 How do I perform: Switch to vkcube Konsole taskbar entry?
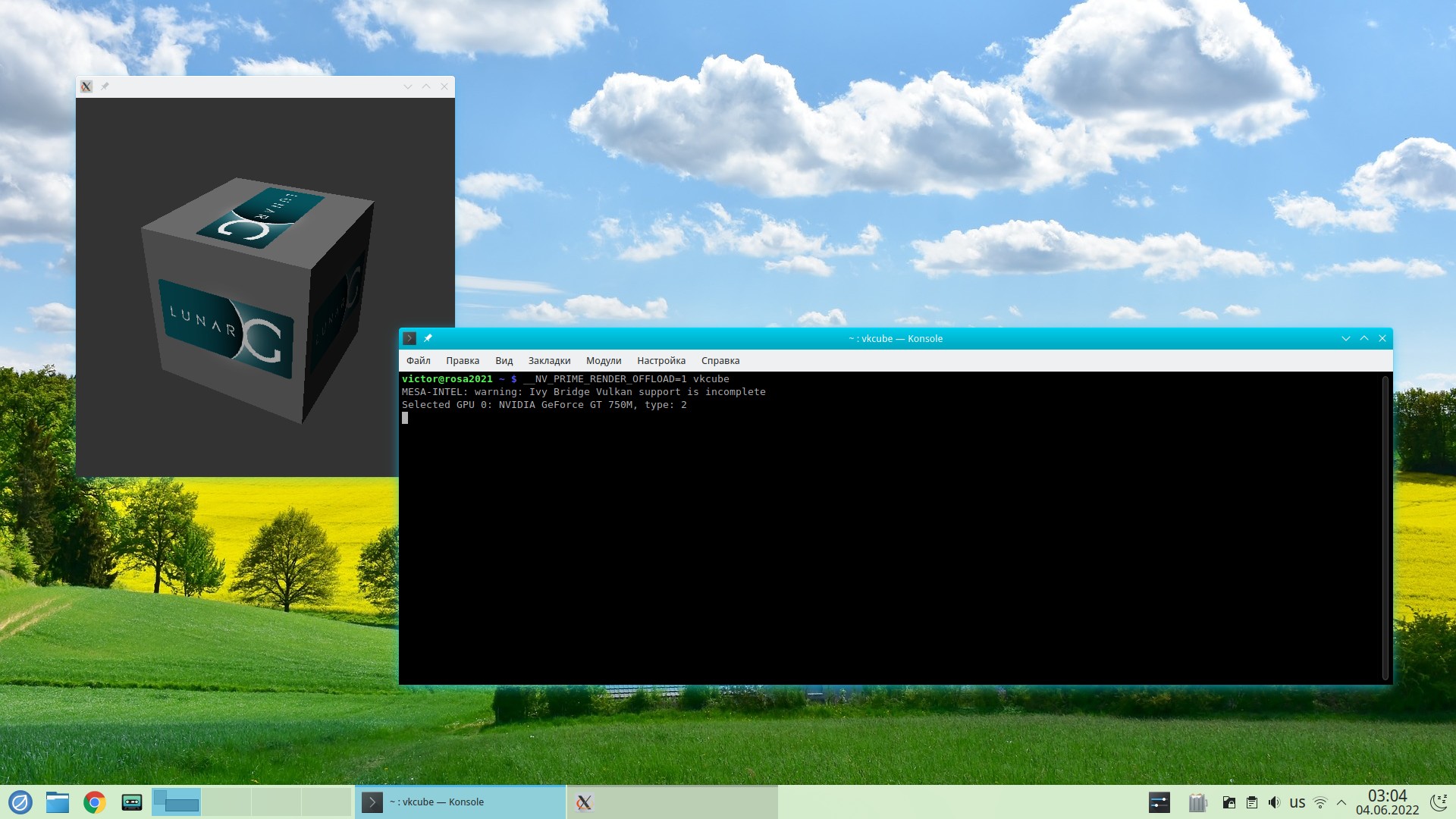460,802
